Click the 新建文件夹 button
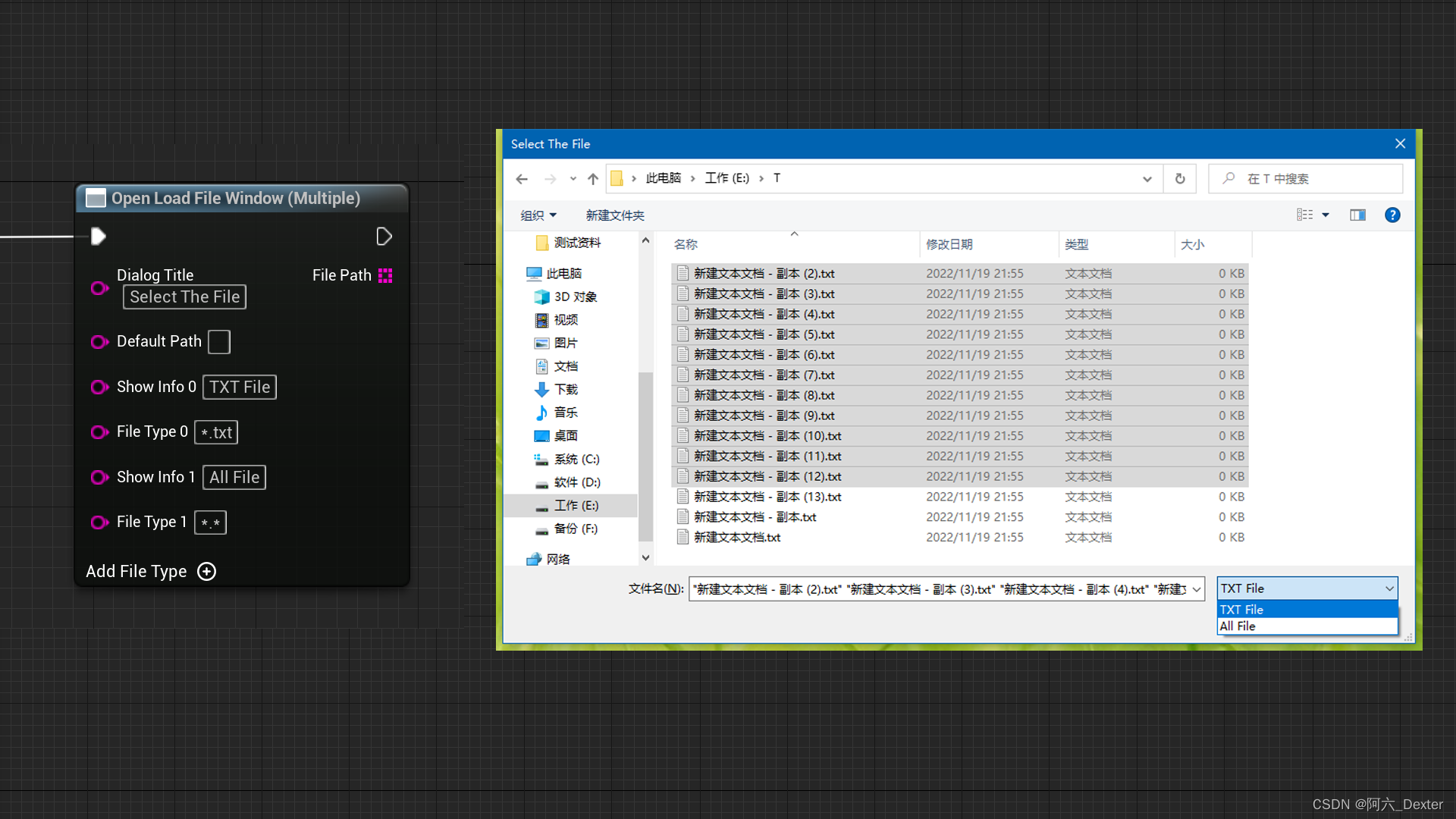The height and width of the screenshot is (819, 1456). click(x=614, y=215)
